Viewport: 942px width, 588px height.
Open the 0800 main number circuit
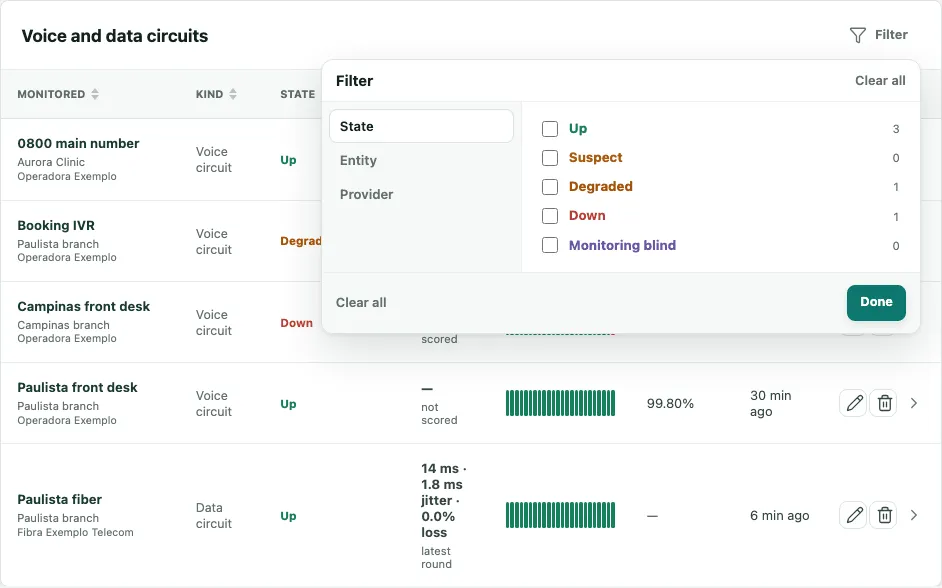pyautogui.click(x=78, y=144)
